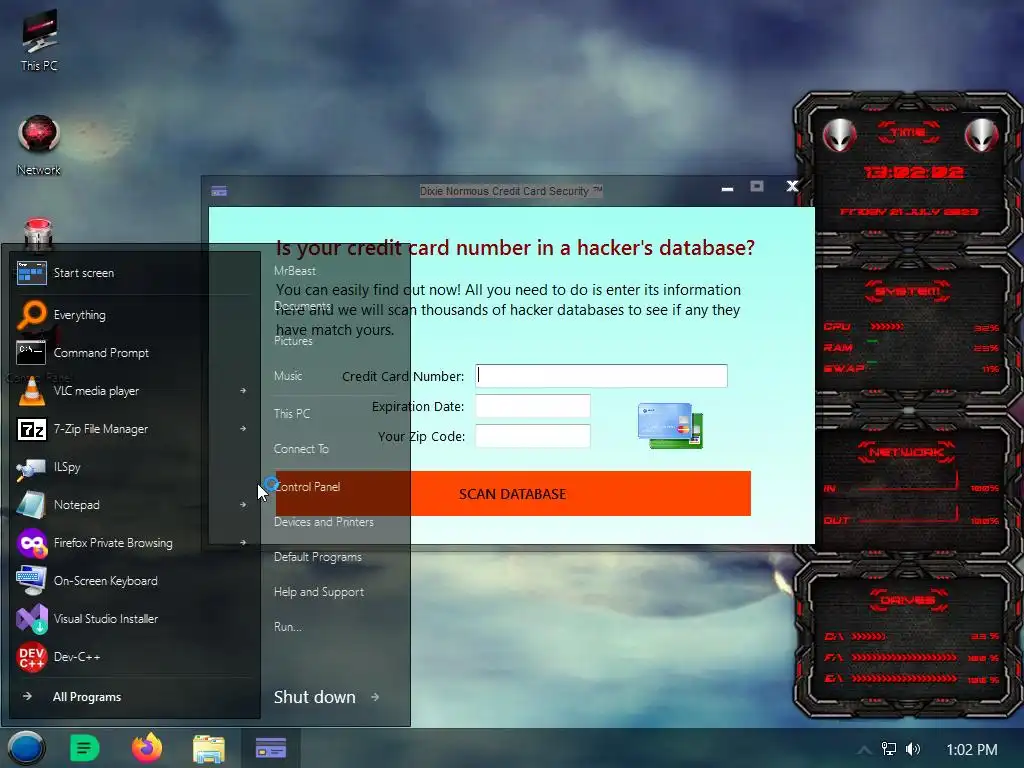Launch Visual Studio Installer icon
This screenshot has width=1024, height=768.
coord(31,619)
